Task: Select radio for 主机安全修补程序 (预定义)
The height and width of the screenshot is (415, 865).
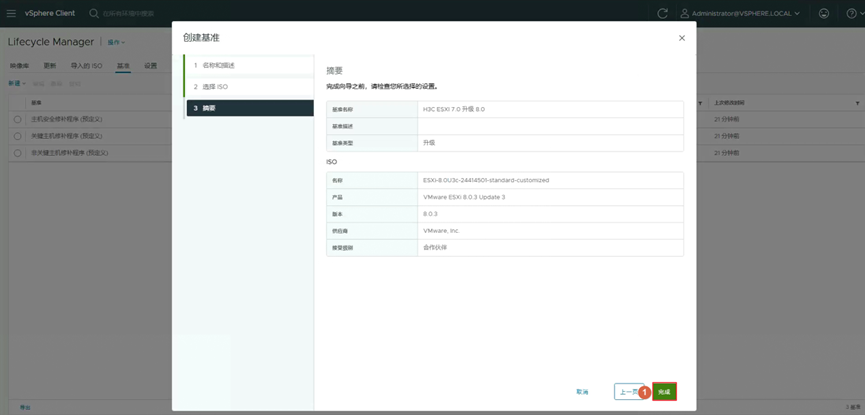Action: tap(18, 119)
